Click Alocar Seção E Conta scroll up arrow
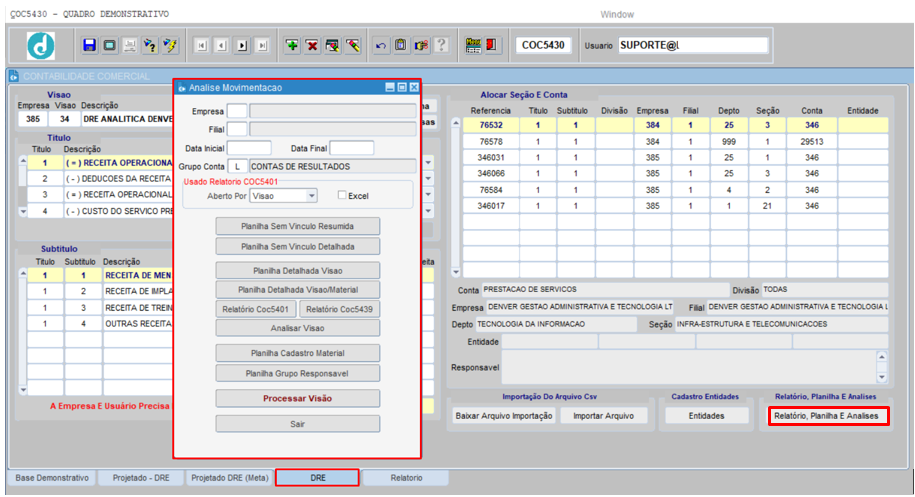The height and width of the screenshot is (497, 915). pos(456,123)
